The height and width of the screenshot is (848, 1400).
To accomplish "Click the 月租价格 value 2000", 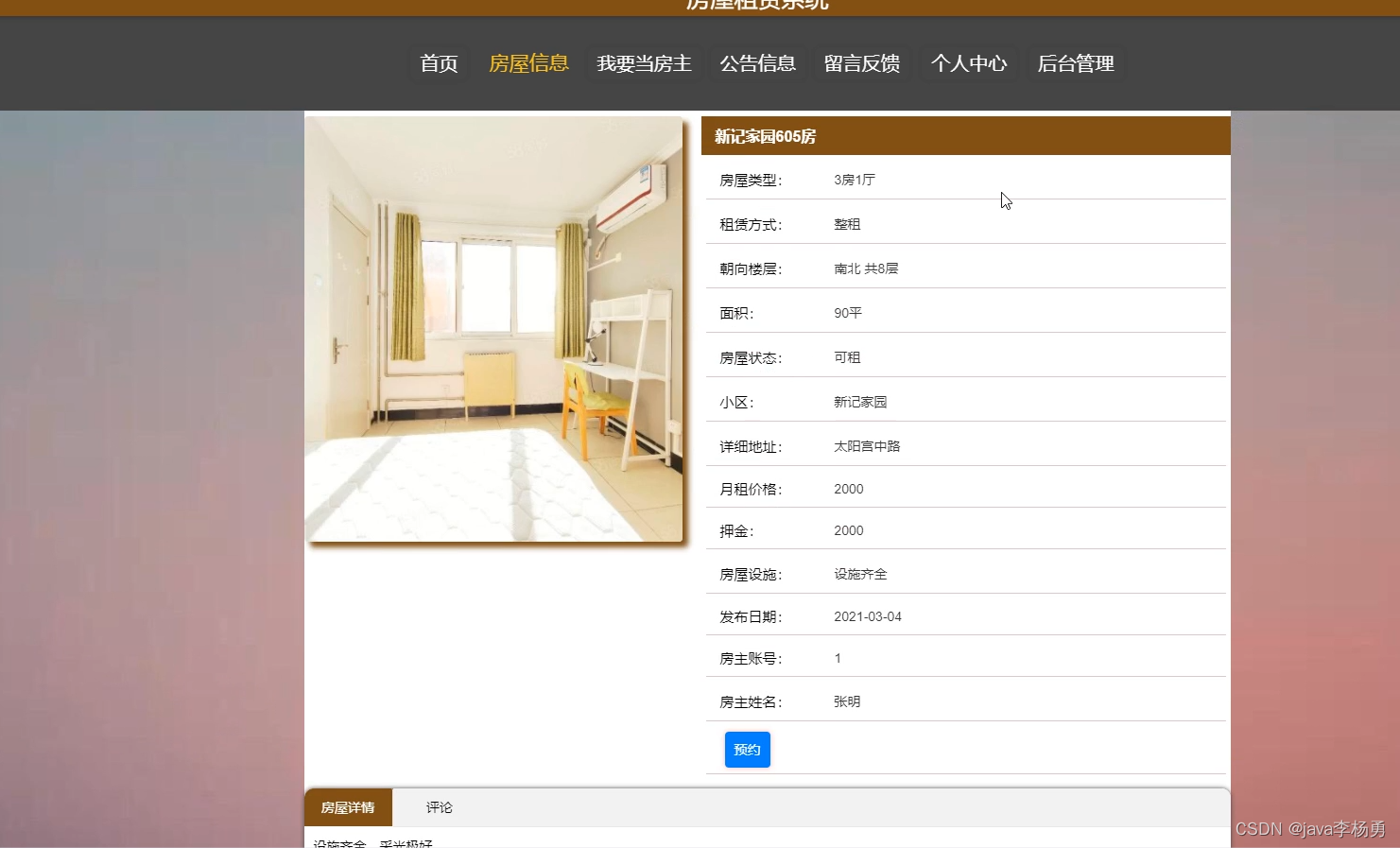I will [x=848, y=489].
